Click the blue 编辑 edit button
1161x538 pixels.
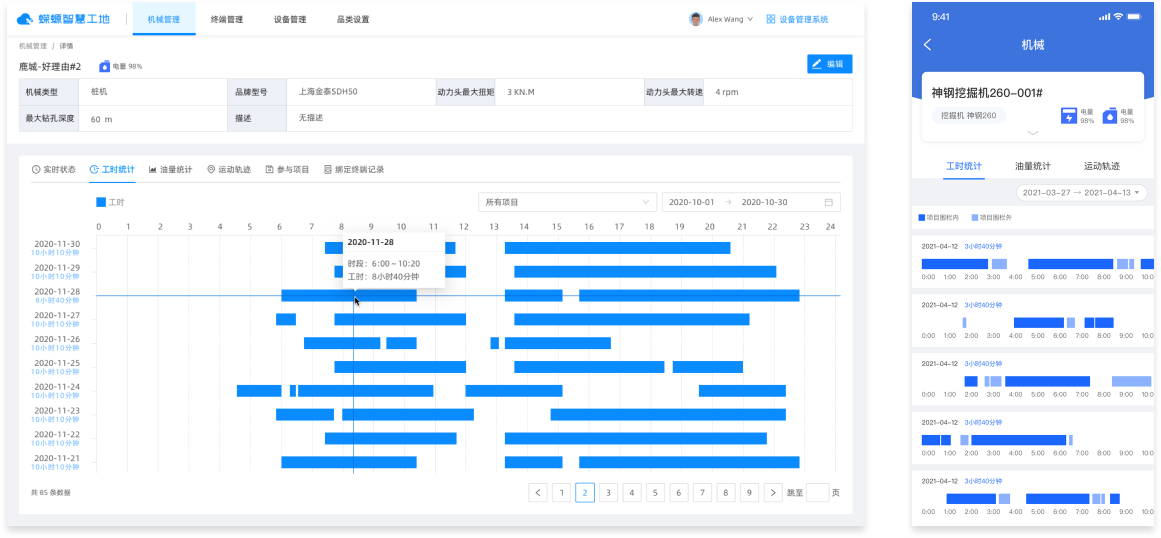[829, 64]
